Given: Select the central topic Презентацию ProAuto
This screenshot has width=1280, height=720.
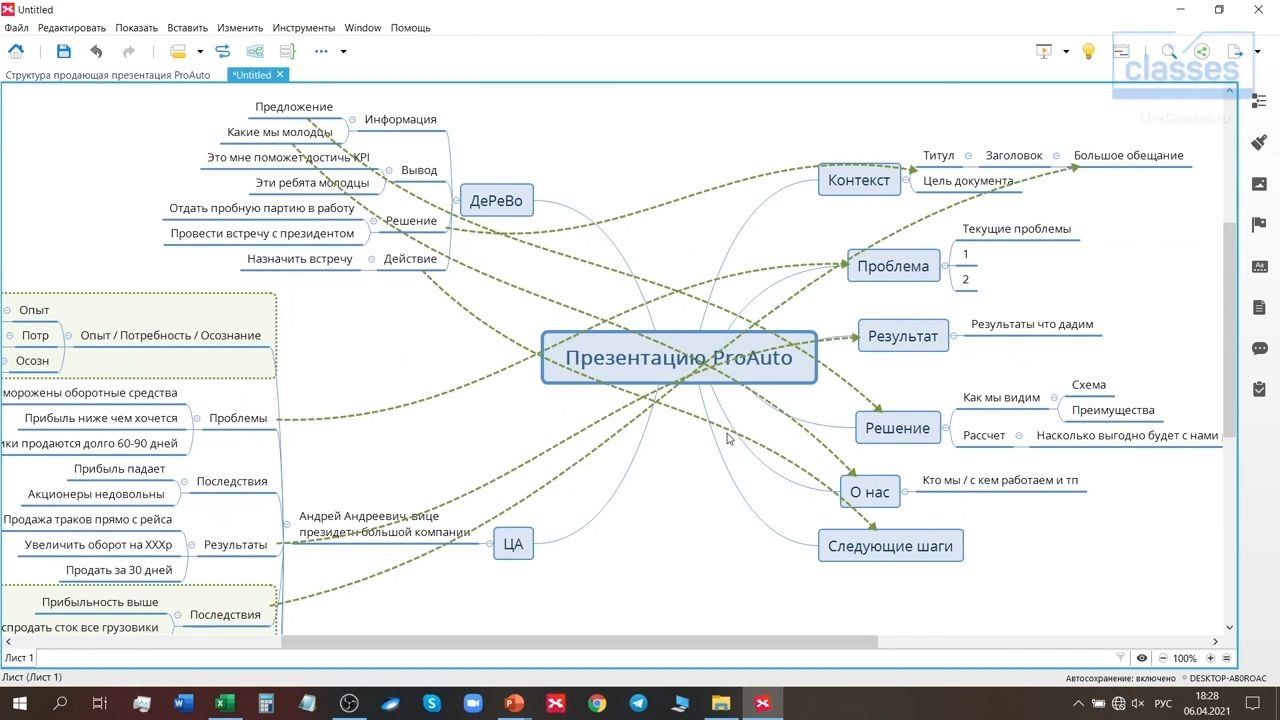Looking at the screenshot, I should pos(679,358).
